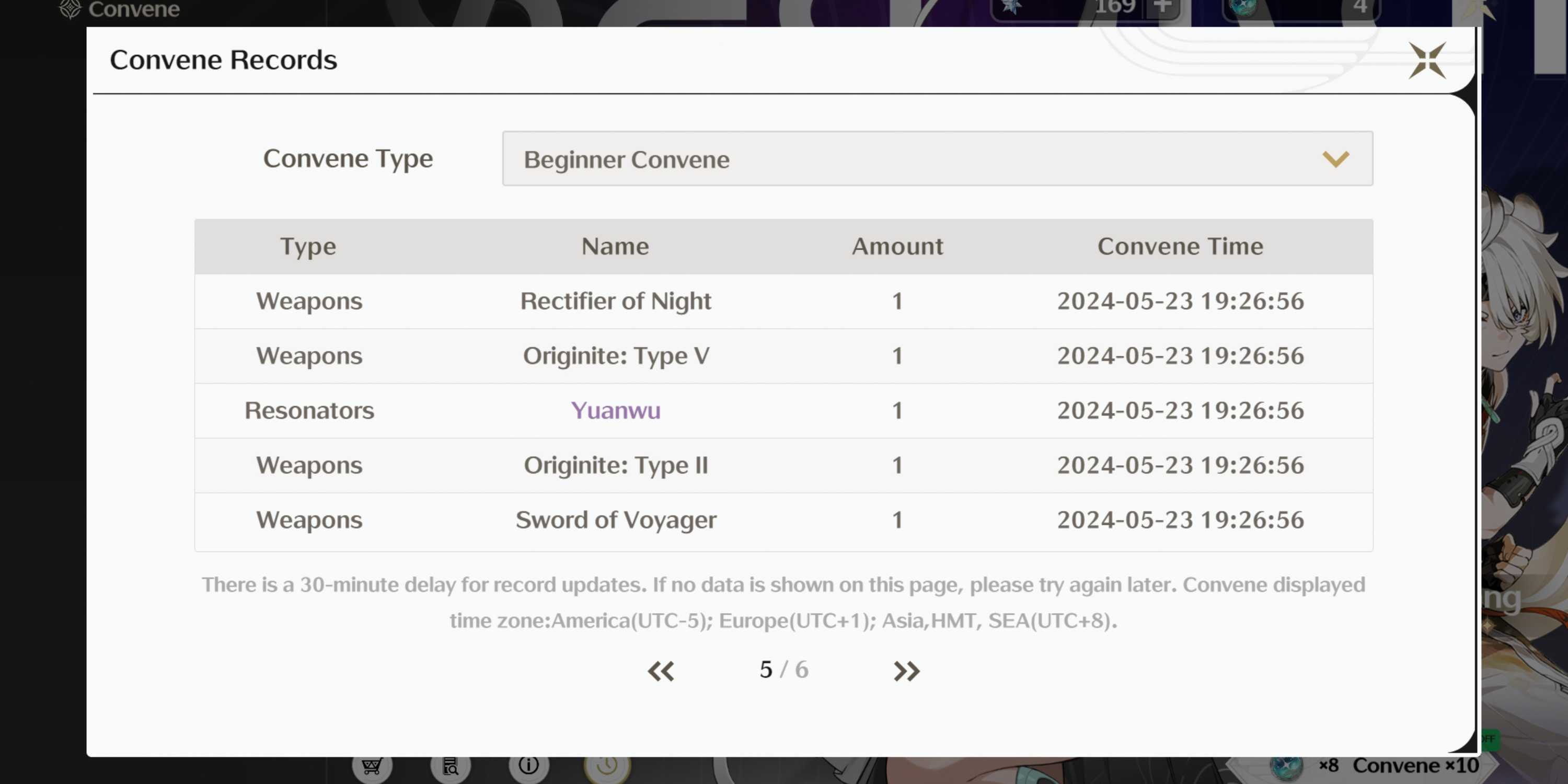Open the Convene Type dropdown
Viewport: 1568px width, 784px height.
[936, 159]
